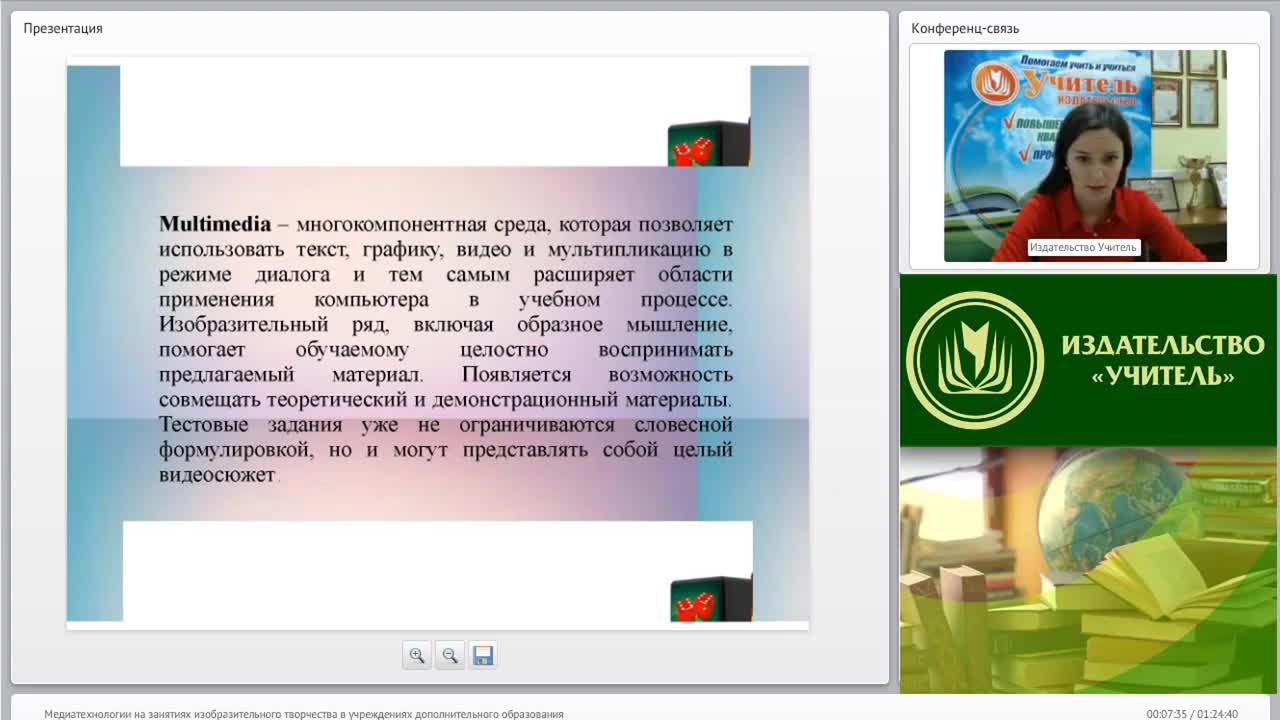The width and height of the screenshot is (1280, 720).
Task: Click the word Multimedia on the slide
Action: click(215, 224)
